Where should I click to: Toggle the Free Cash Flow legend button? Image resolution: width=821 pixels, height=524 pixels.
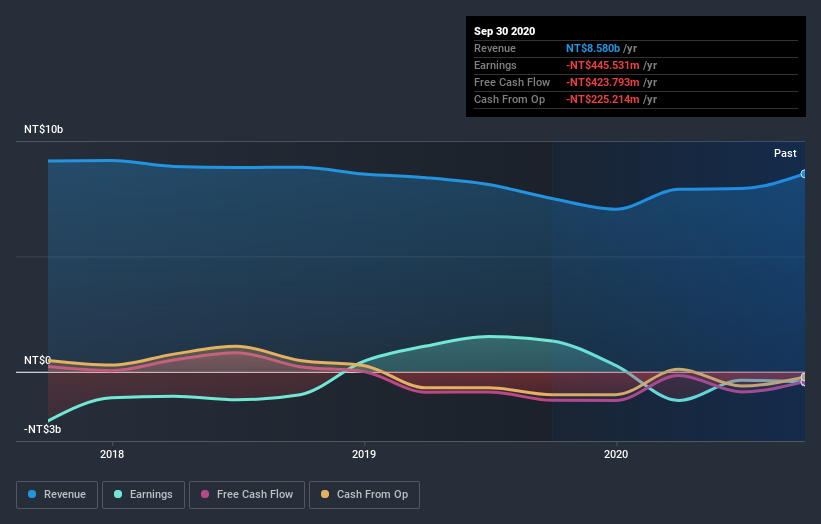click(x=247, y=495)
